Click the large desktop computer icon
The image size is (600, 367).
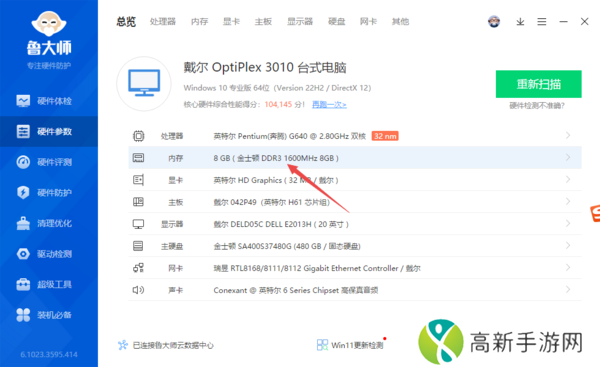(x=144, y=83)
